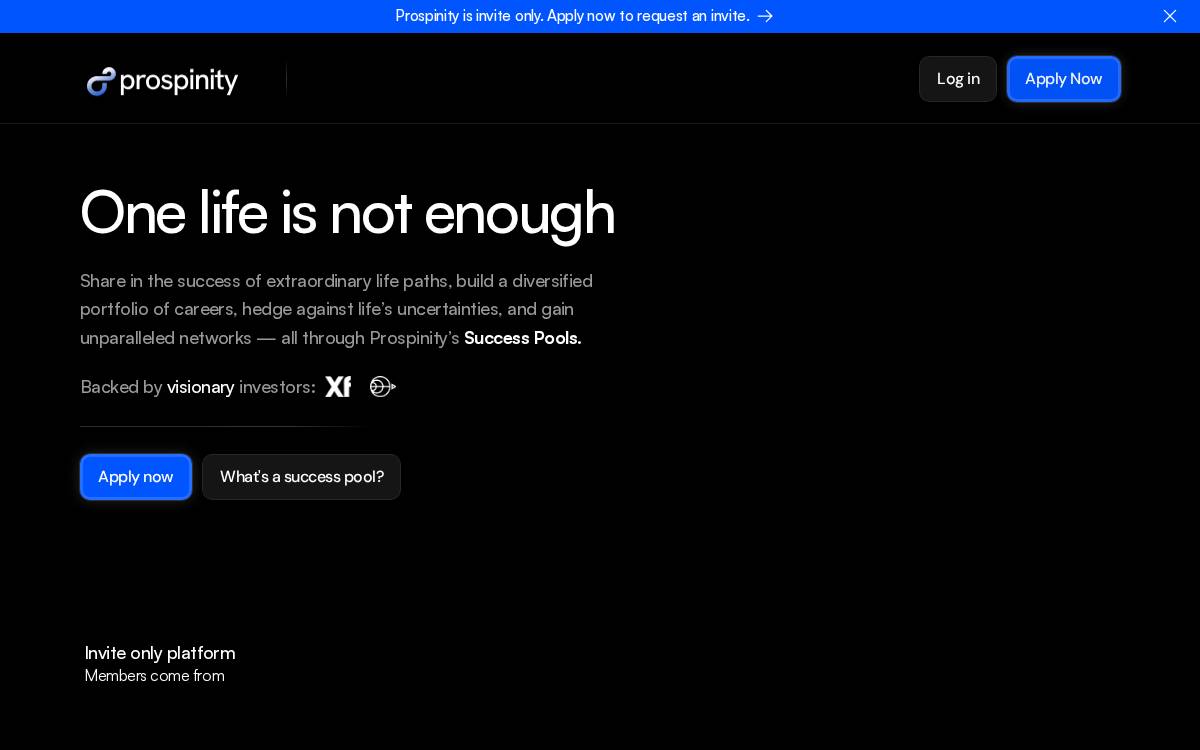Close the invite-only announcement banner
1200x750 pixels.
(1169, 16)
